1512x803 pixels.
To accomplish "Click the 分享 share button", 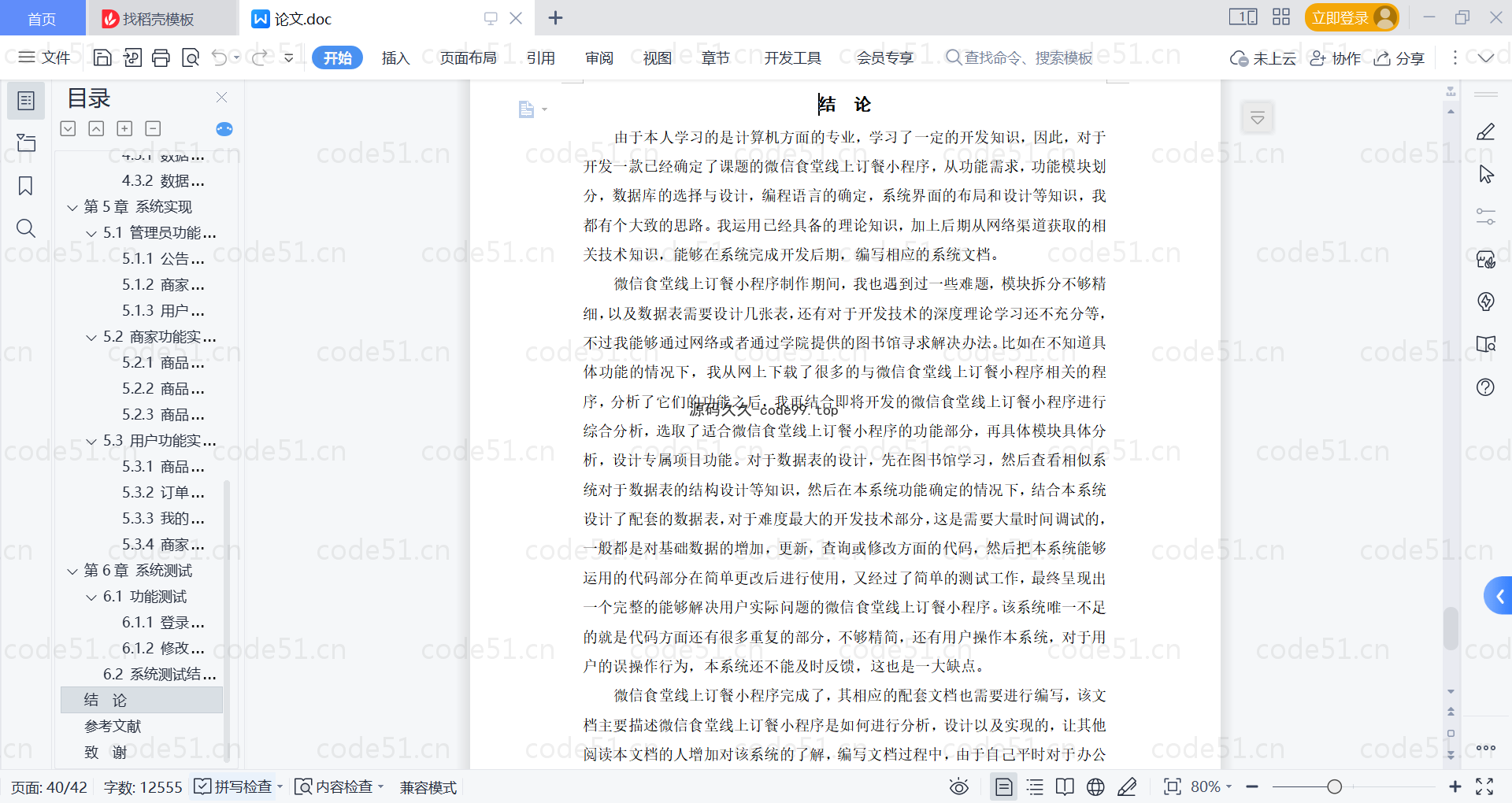I will pos(1399,58).
